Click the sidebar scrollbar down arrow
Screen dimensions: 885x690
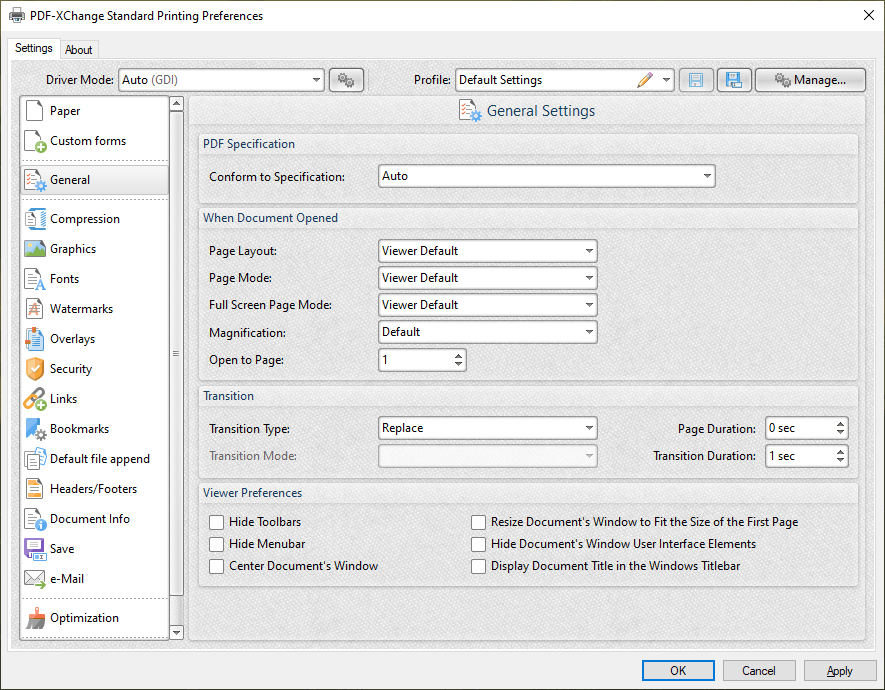pos(176,632)
